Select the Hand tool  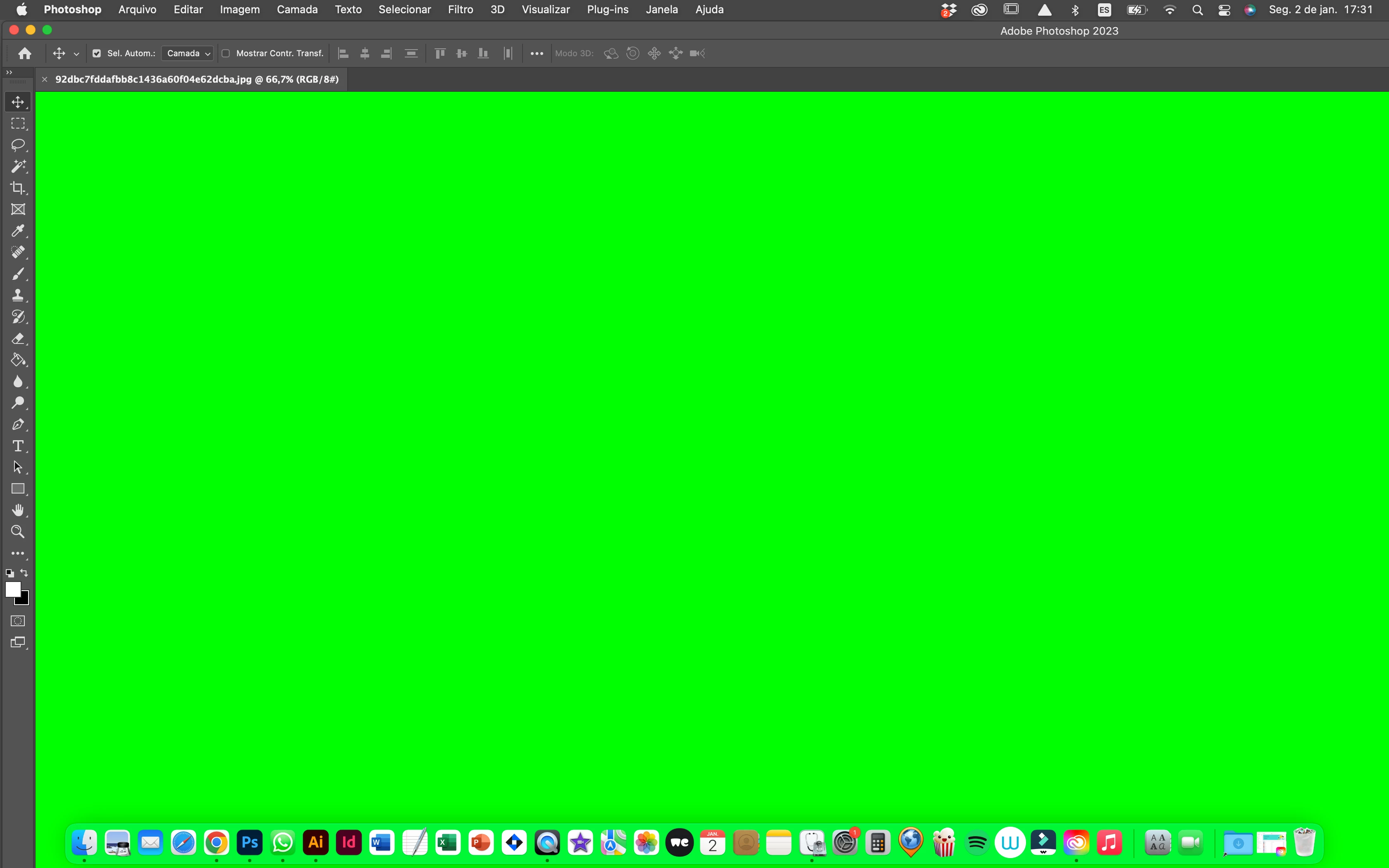(18, 510)
